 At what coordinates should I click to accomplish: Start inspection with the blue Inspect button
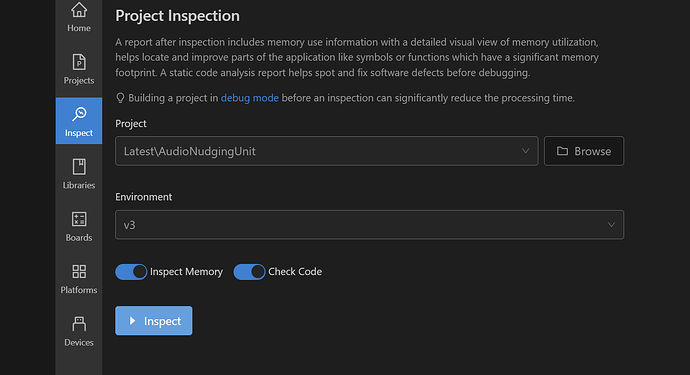154,321
